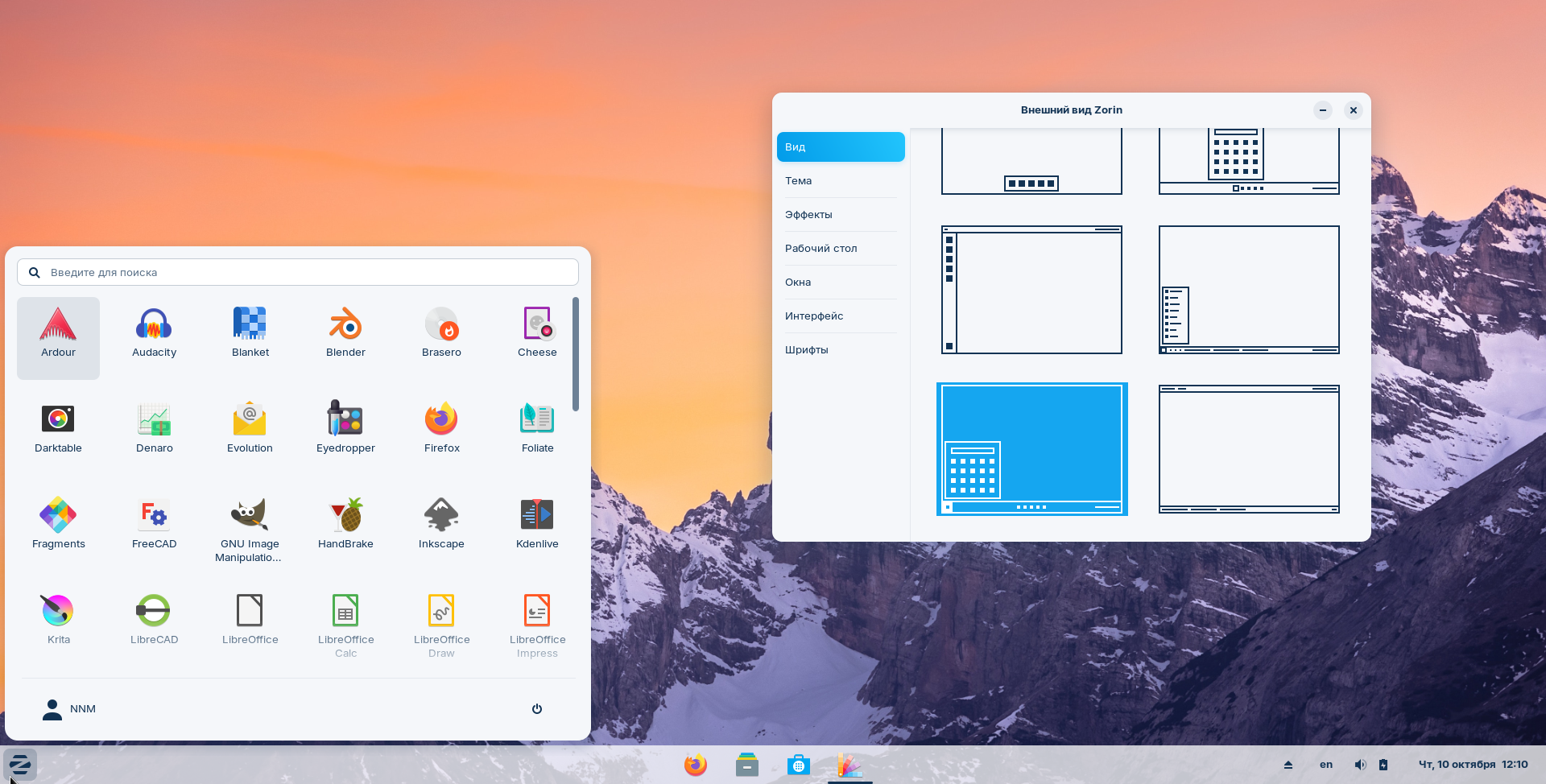Launch Foliate ebook reader
The image size is (1546, 784).
(537, 434)
